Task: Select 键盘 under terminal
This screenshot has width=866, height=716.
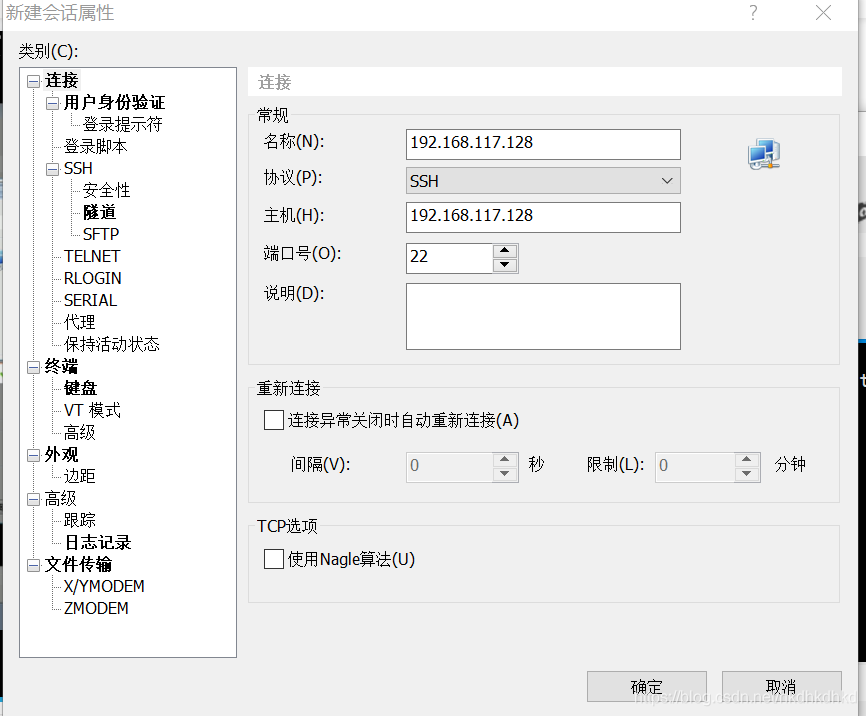Action: 81,388
